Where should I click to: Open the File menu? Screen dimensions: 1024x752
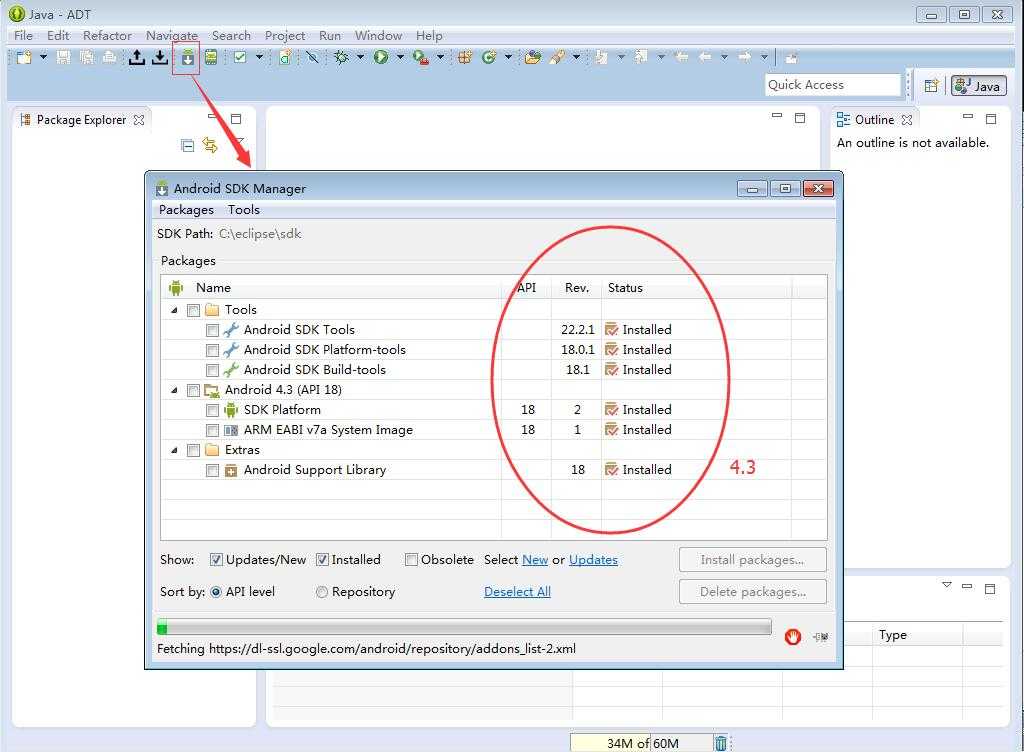[23, 35]
